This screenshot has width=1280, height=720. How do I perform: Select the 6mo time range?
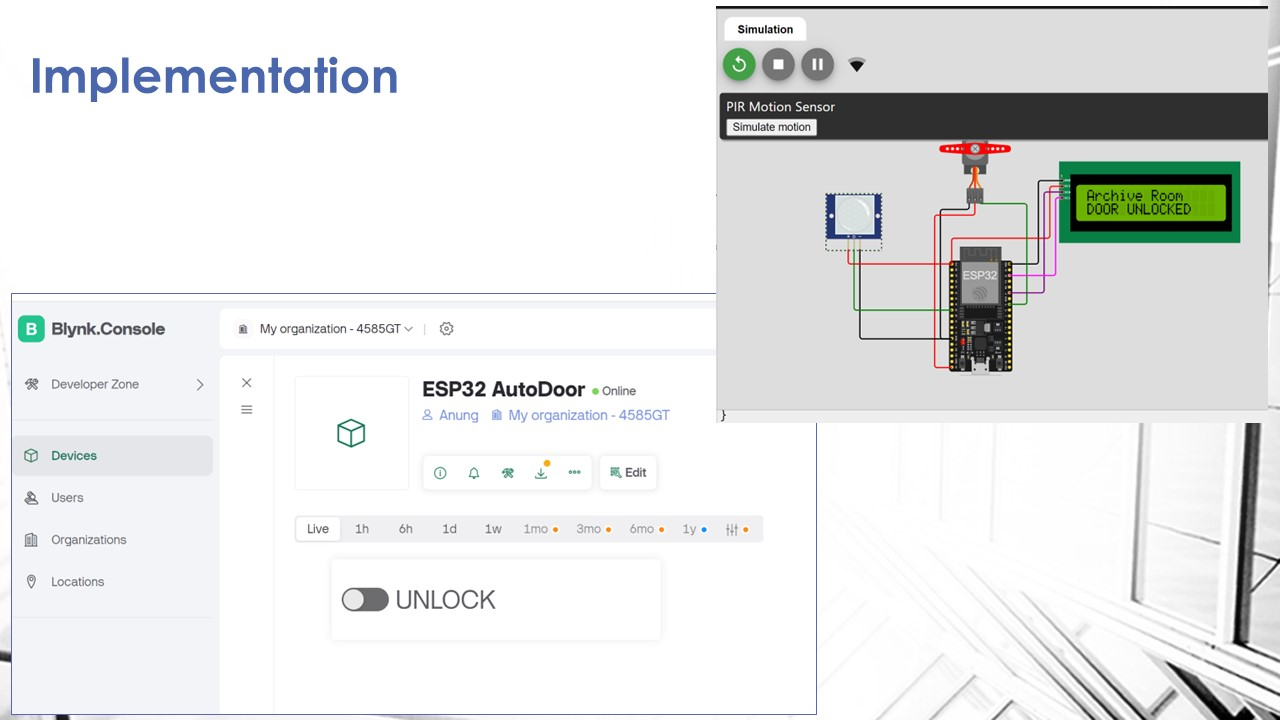646,529
